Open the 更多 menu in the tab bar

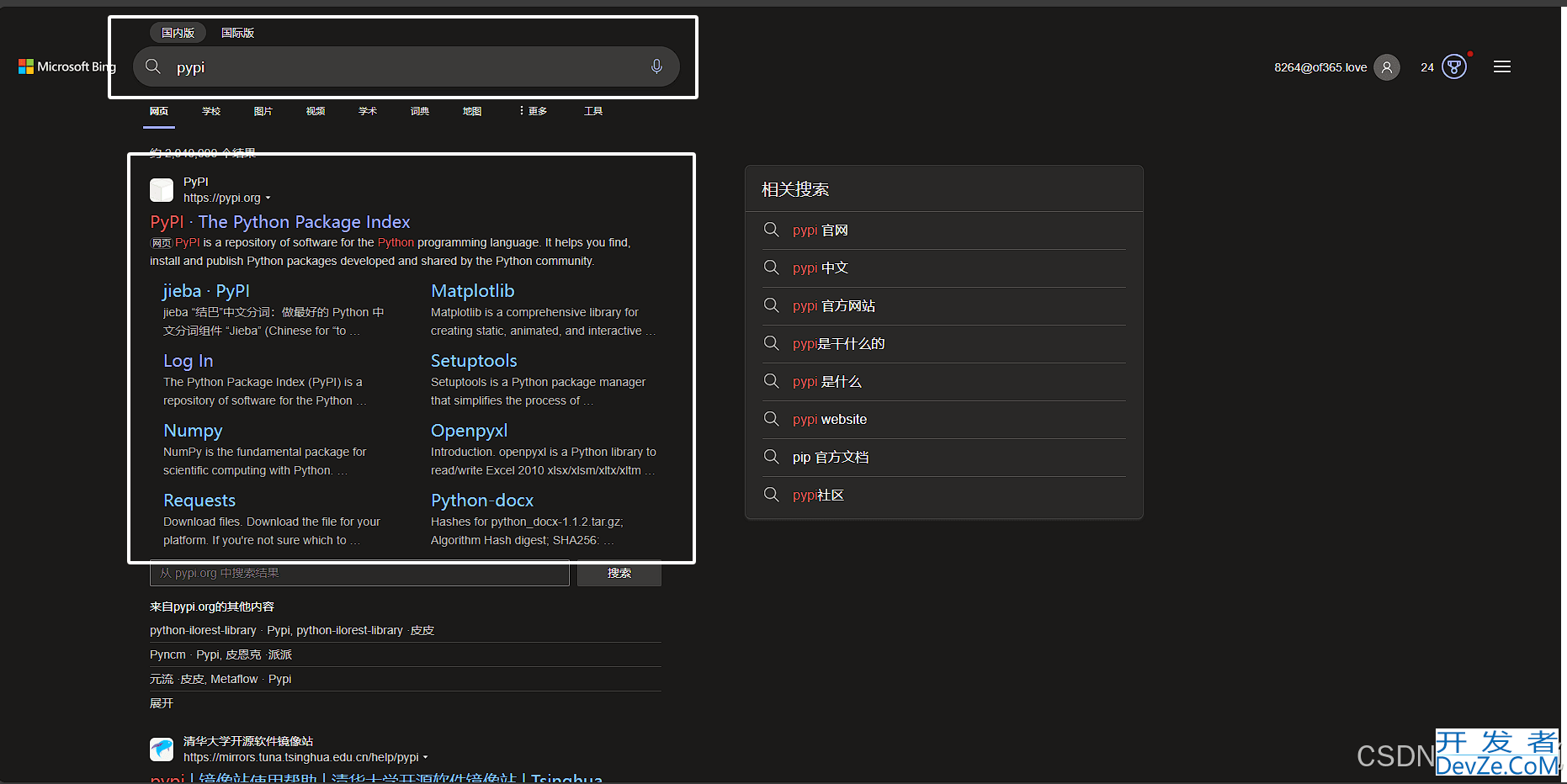[533, 111]
